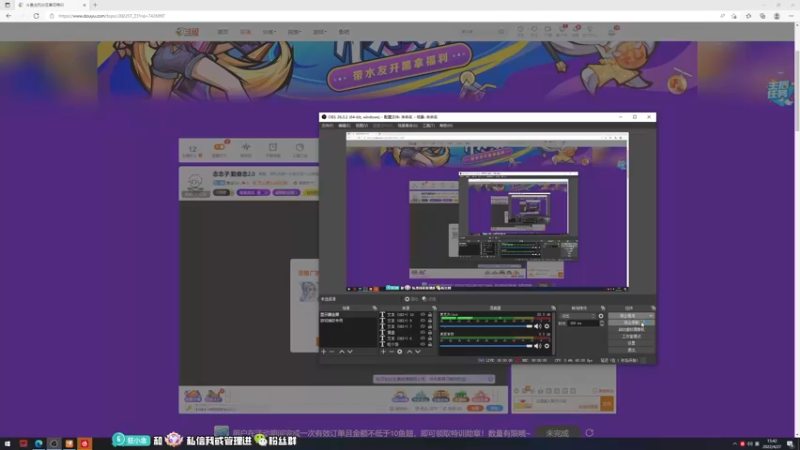Click the browser page vertical scrollbar
The width and height of the screenshot is (800, 450).
pos(797,230)
